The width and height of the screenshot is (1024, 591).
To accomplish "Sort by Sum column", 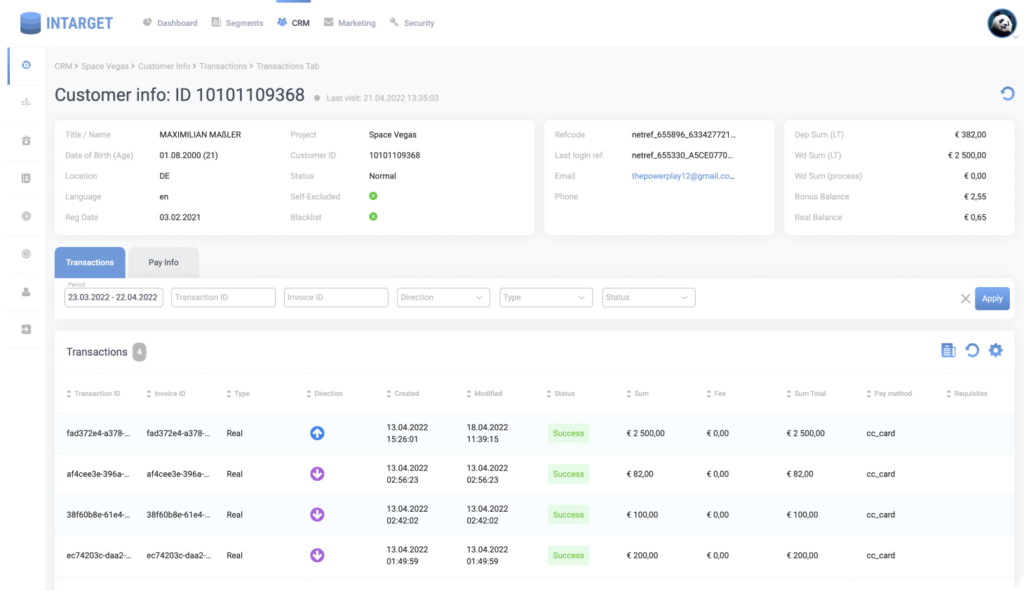I will click(x=637, y=394).
